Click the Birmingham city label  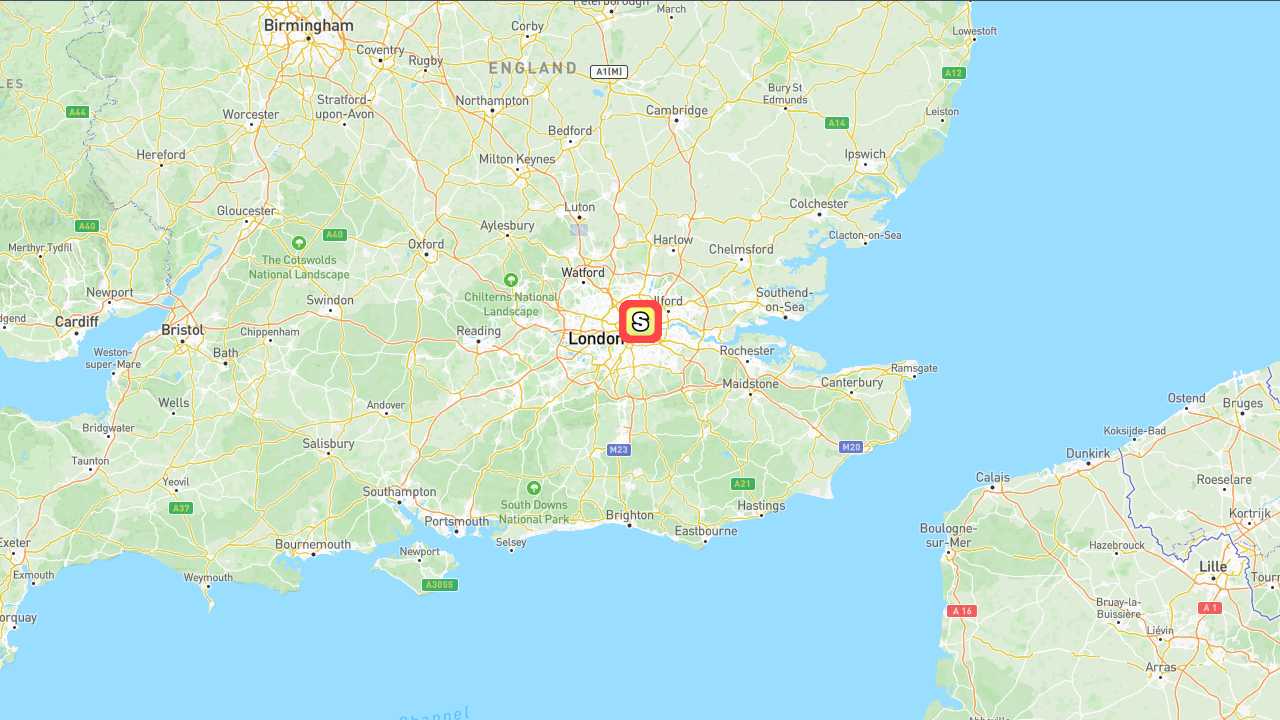click(308, 25)
